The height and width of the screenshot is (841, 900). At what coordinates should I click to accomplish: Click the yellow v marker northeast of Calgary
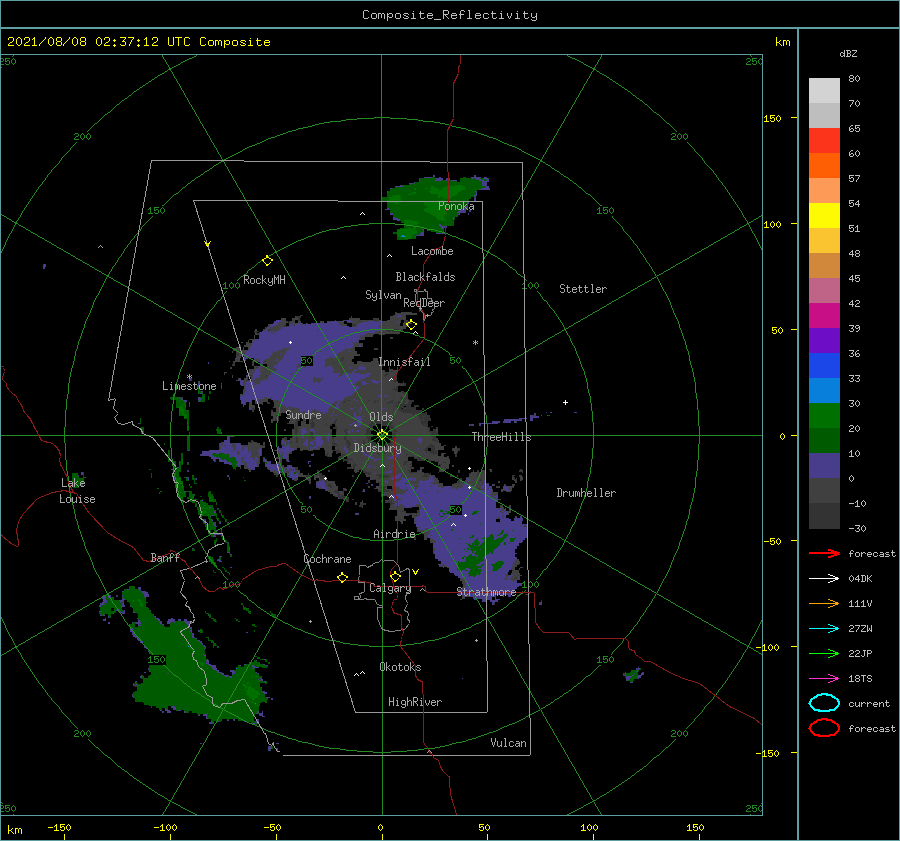(x=416, y=572)
